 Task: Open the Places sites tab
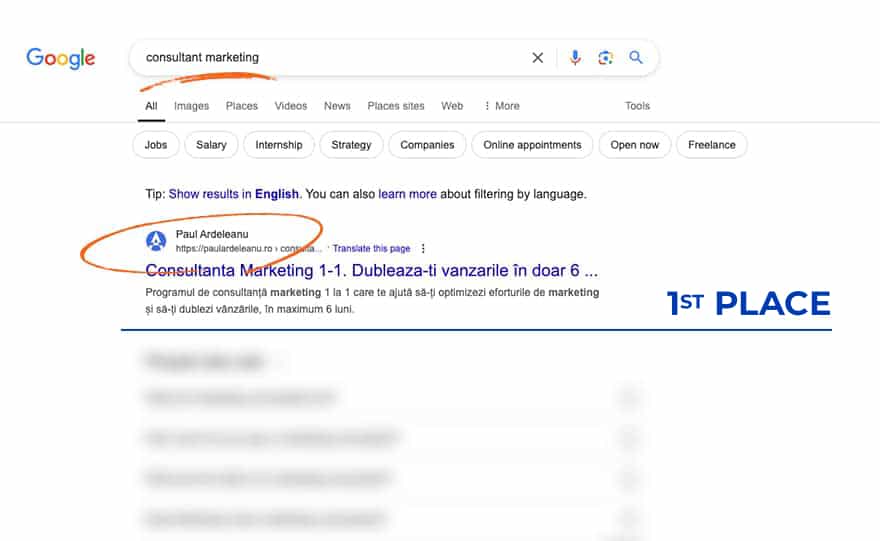pos(396,106)
